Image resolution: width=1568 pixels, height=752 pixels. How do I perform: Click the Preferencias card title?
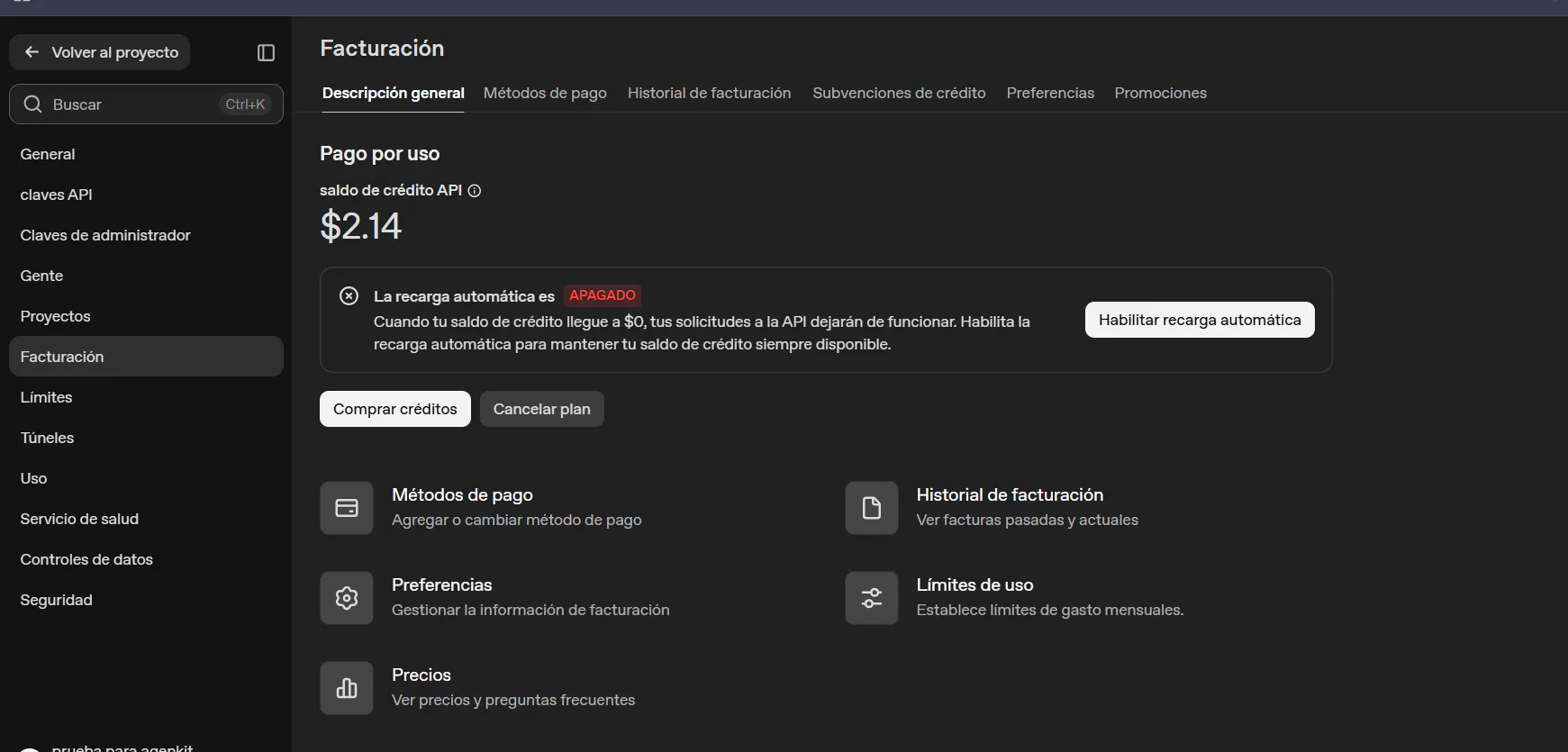tap(442, 585)
